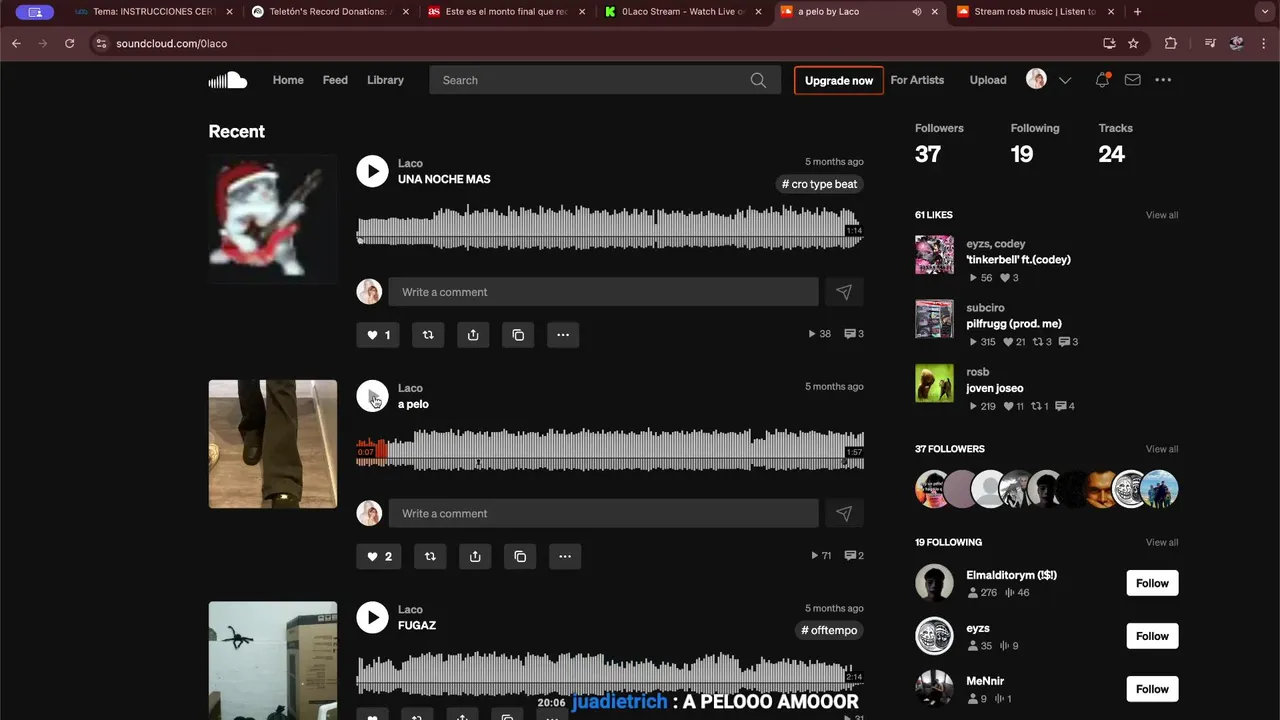Open the user avatar dropdown chevron

(x=1065, y=80)
